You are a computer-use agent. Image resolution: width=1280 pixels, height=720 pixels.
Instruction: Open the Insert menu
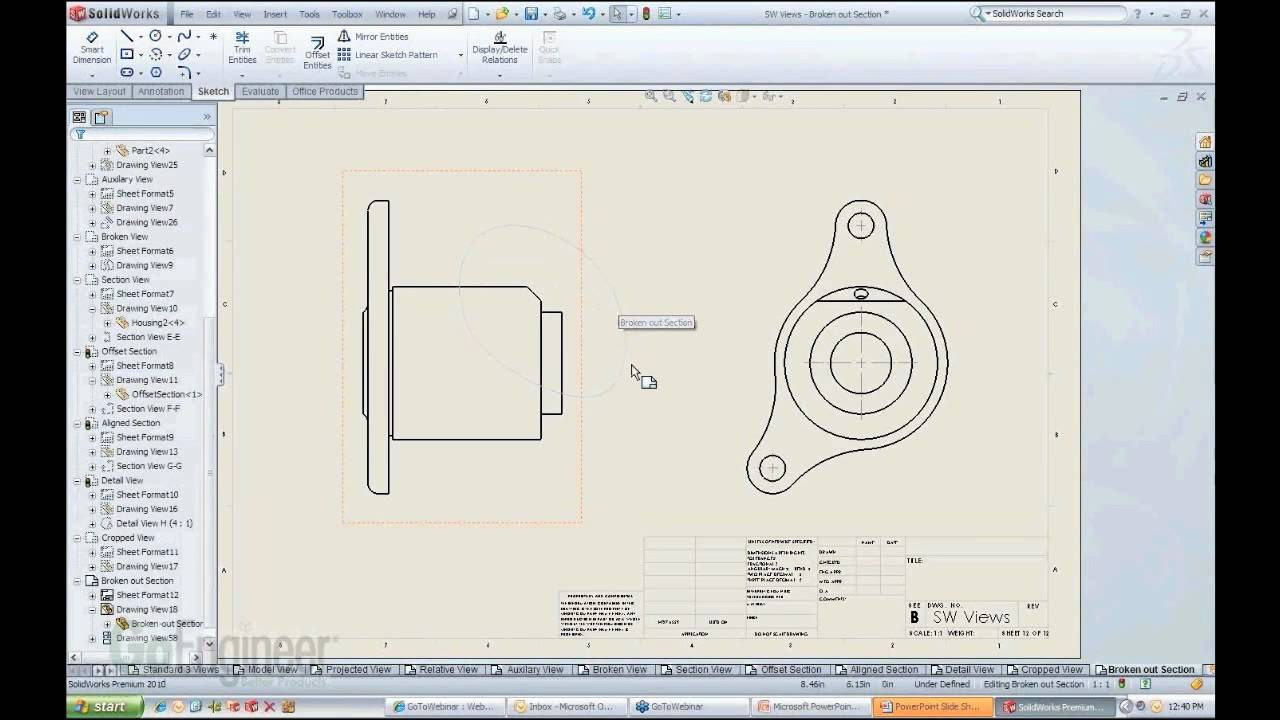coord(275,14)
